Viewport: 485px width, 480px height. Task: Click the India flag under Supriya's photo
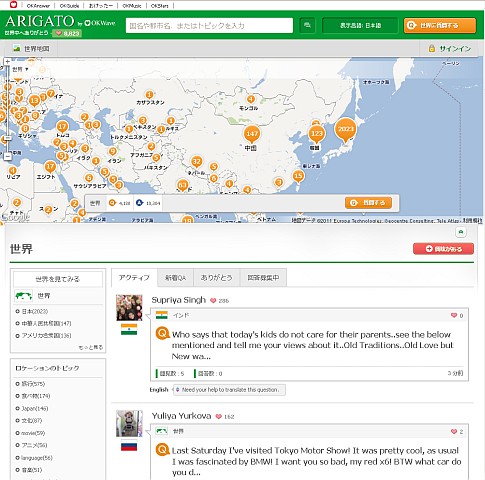129,329
